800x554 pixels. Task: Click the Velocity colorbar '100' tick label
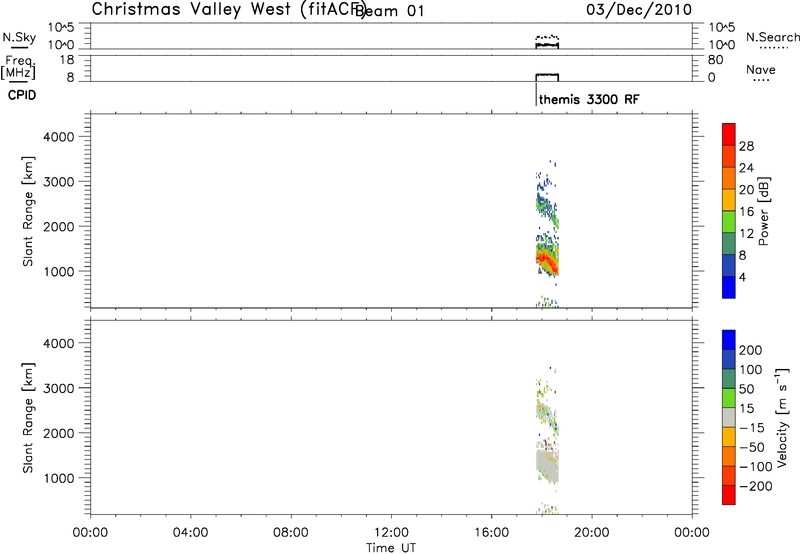pyautogui.click(x=750, y=370)
